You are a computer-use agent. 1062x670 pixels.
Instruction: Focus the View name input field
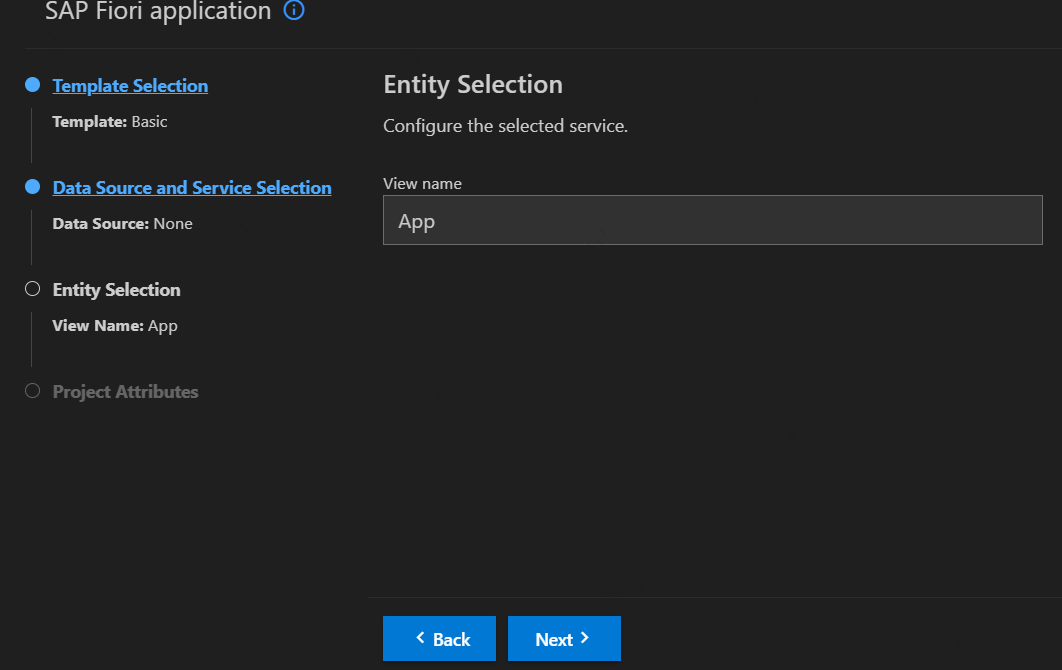pyautogui.click(x=713, y=220)
